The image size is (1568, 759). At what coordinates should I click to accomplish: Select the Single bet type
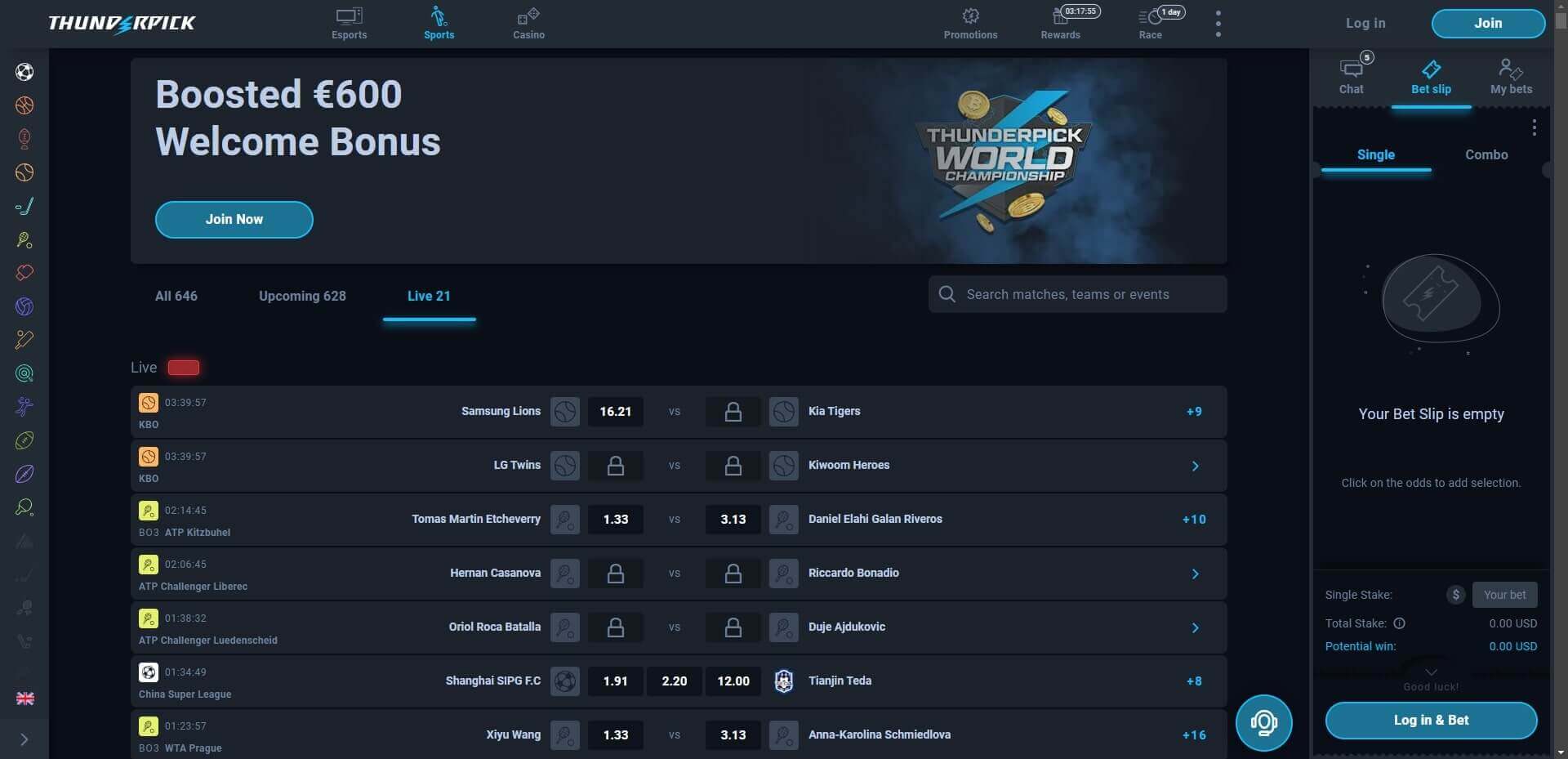[1375, 154]
